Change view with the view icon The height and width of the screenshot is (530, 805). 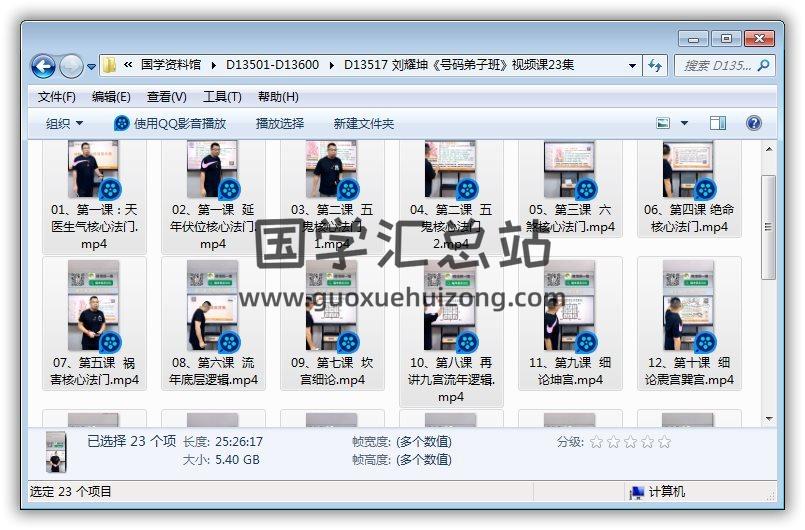point(663,123)
